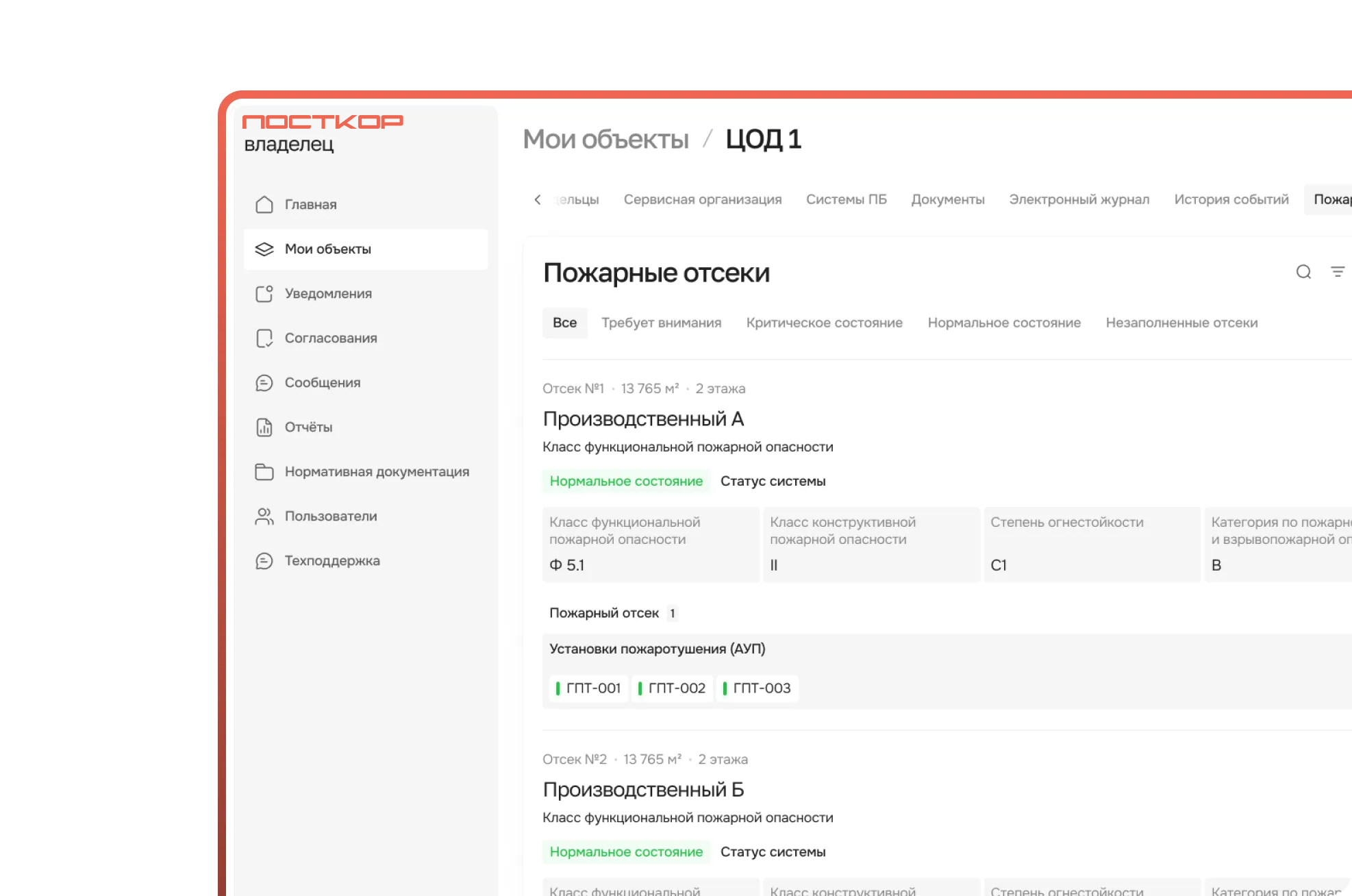Click the ГПТ-001 installation chip
The height and width of the screenshot is (896, 1352).
pos(588,688)
